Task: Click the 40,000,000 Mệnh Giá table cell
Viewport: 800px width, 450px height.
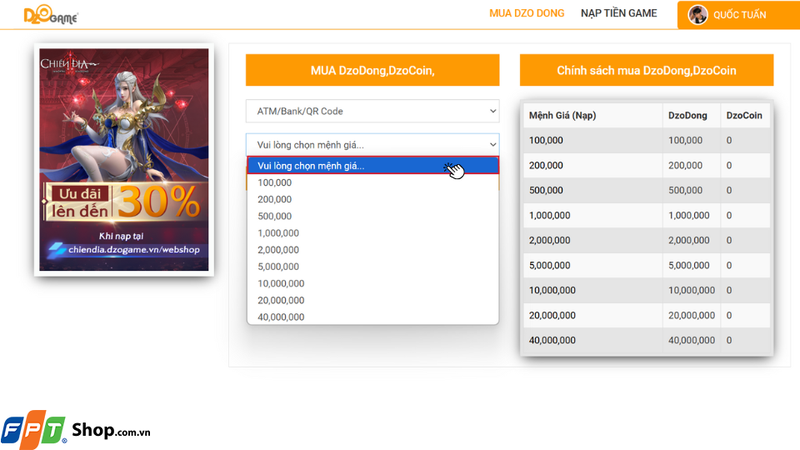Action: coord(593,340)
